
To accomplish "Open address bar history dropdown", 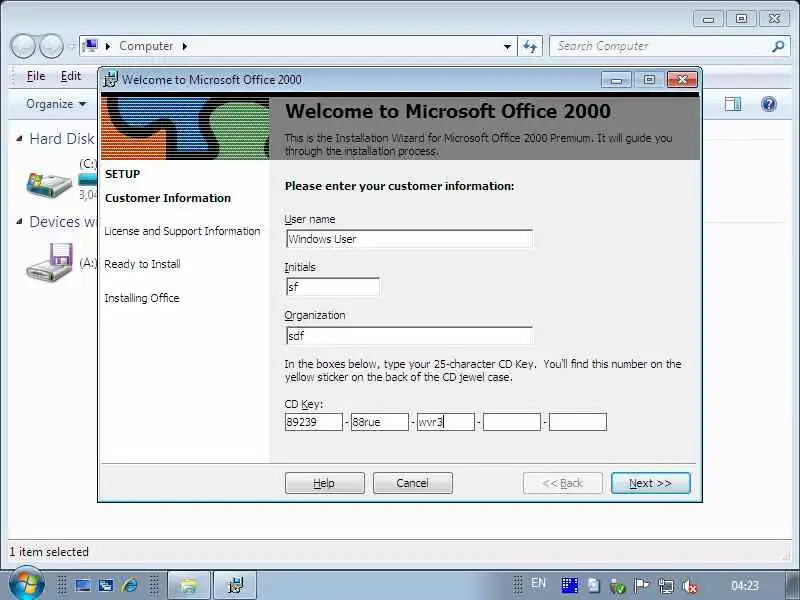I will coord(507,46).
